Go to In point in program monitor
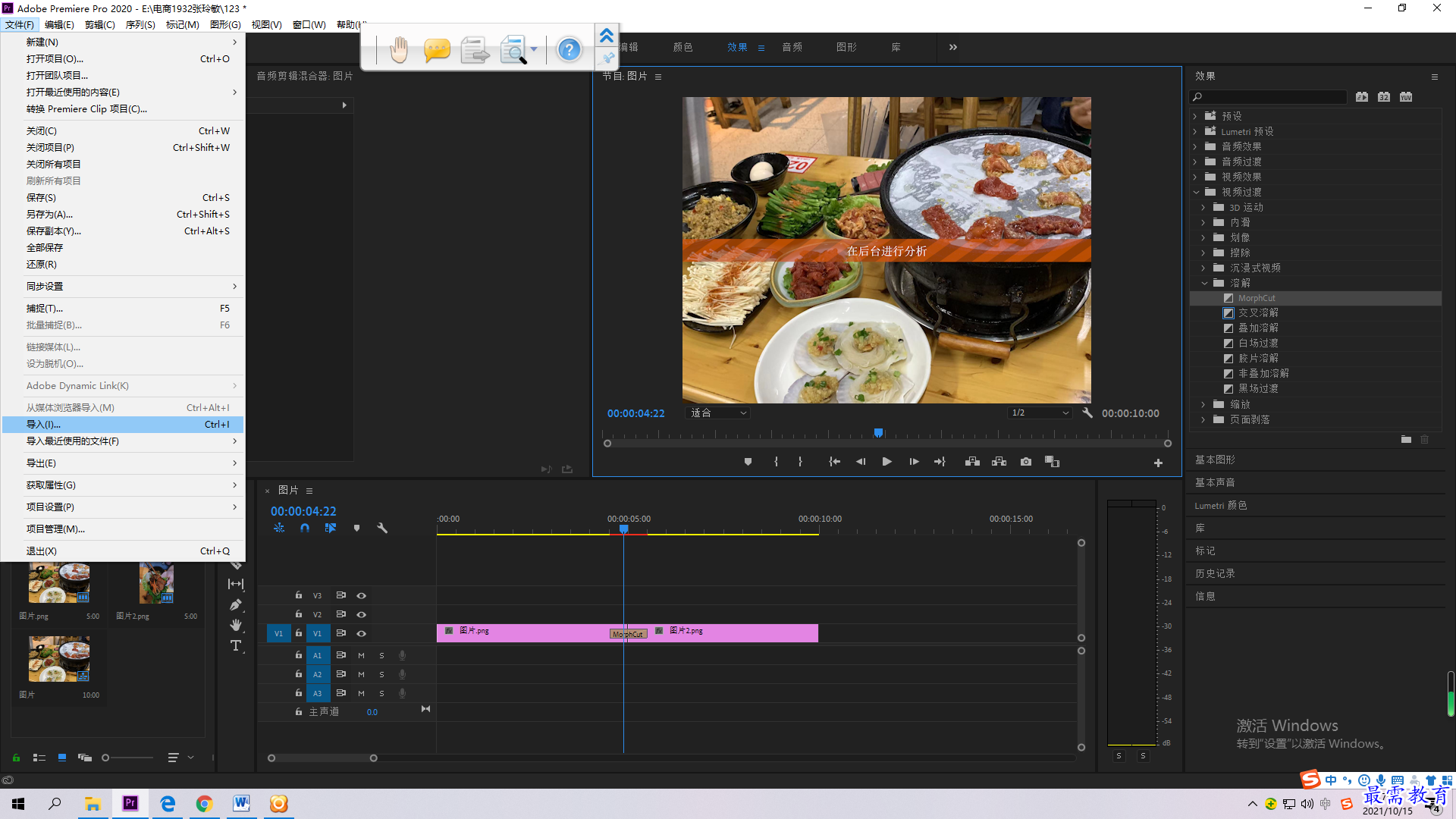Image resolution: width=1456 pixels, height=819 pixels. pyautogui.click(x=834, y=462)
